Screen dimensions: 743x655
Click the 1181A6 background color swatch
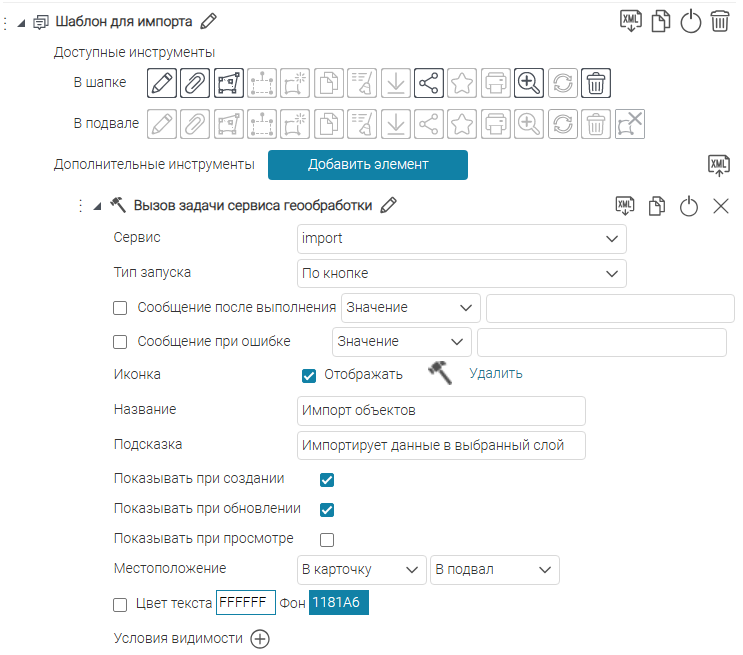point(339,603)
